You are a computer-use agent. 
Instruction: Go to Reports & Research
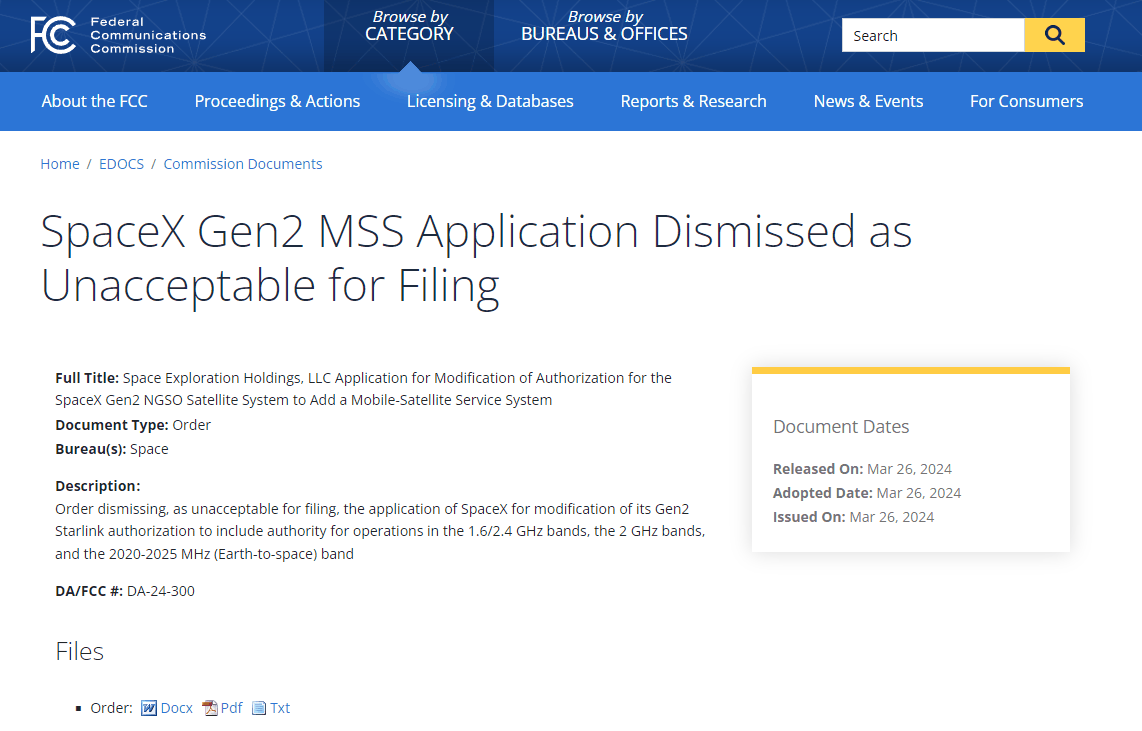click(x=693, y=101)
